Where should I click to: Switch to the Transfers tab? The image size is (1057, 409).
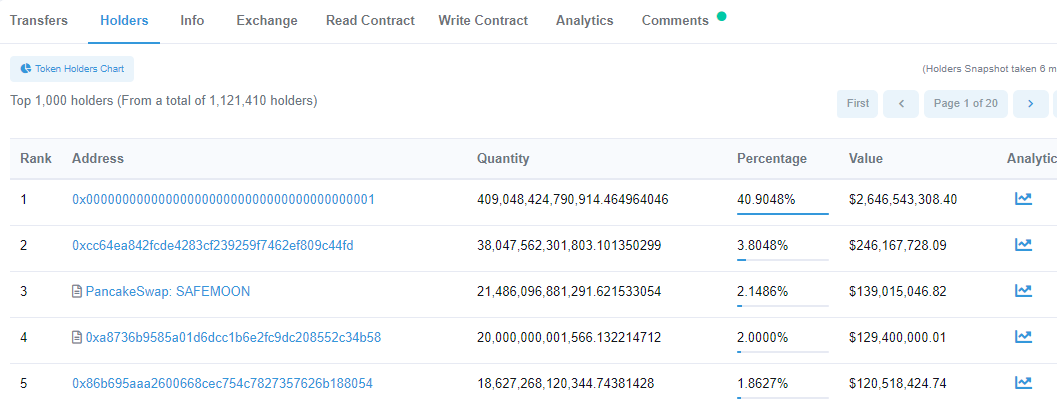pyautogui.click(x=38, y=21)
